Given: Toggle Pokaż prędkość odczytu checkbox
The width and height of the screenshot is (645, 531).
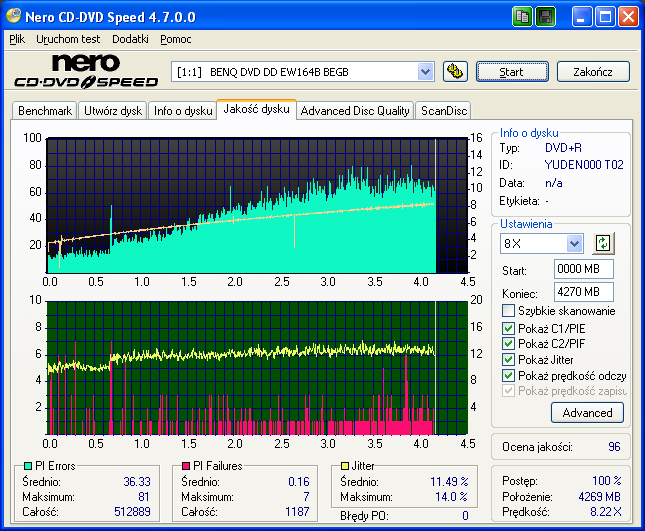Looking at the screenshot, I should point(508,376).
